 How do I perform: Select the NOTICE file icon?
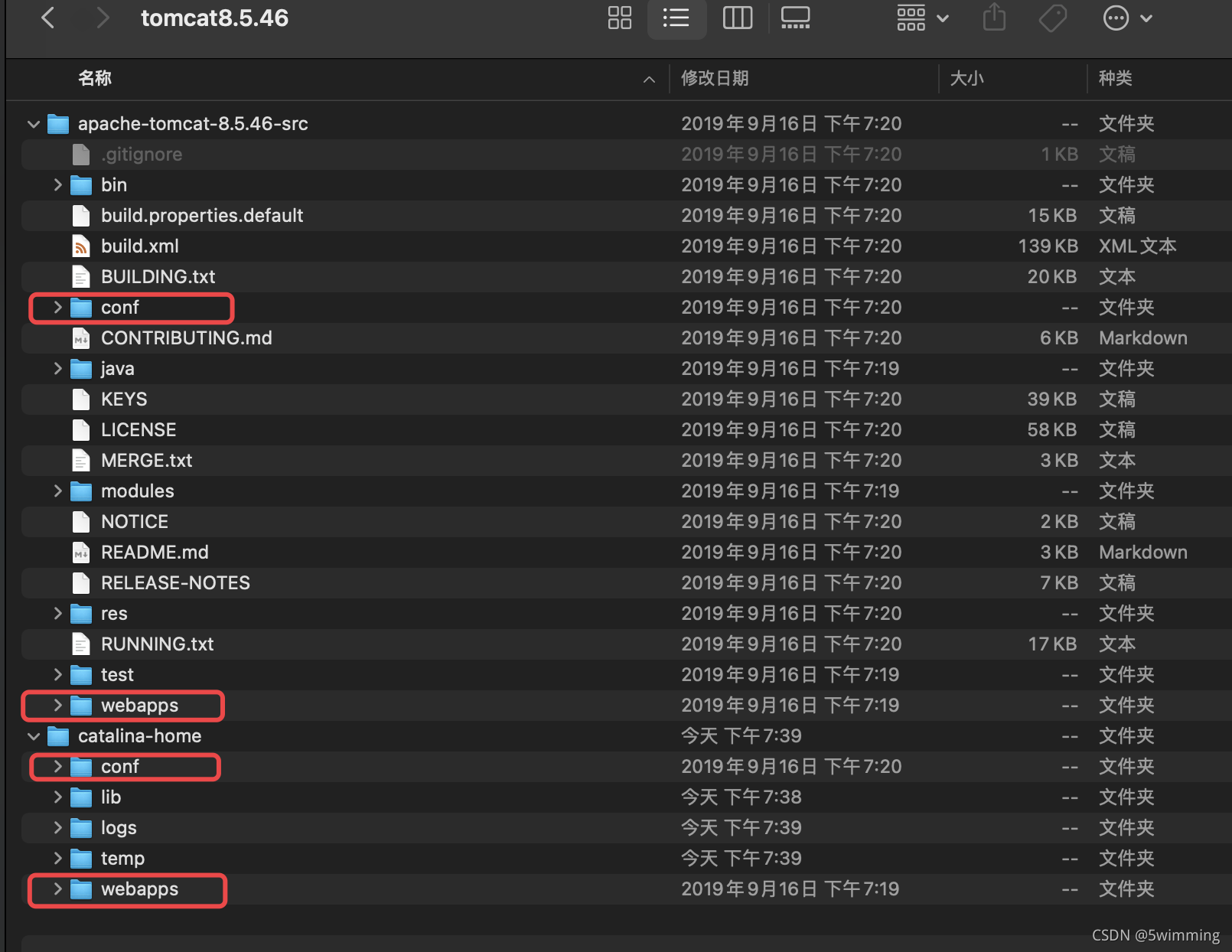click(81, 522)
